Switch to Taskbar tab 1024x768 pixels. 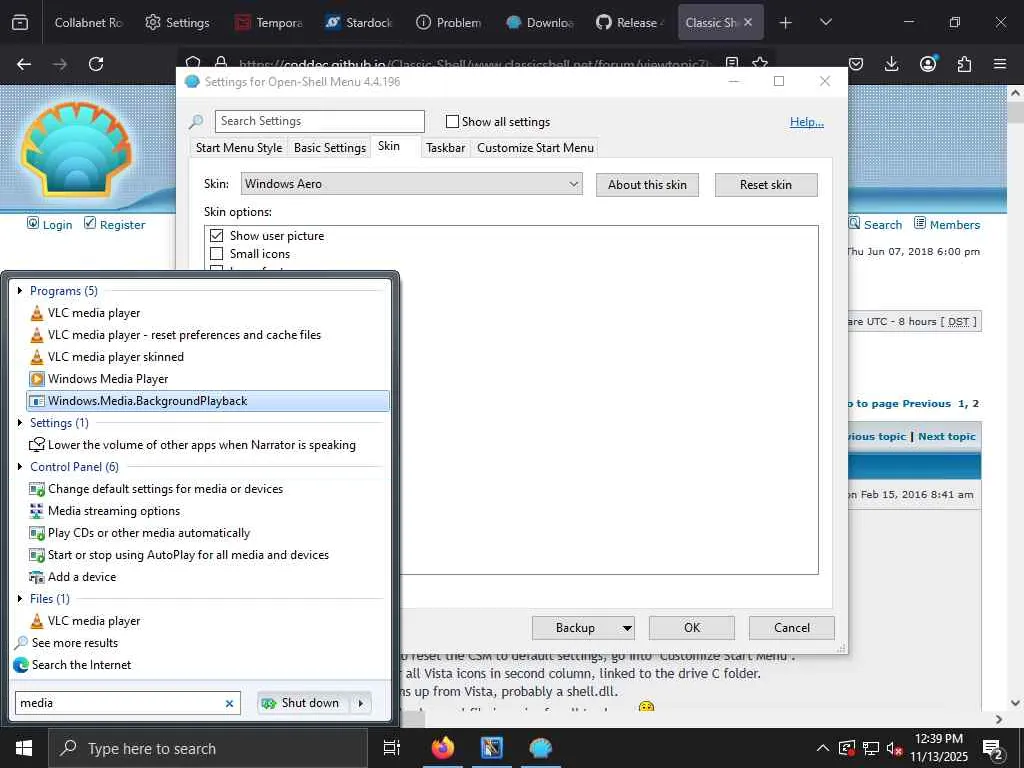point(445,148)
